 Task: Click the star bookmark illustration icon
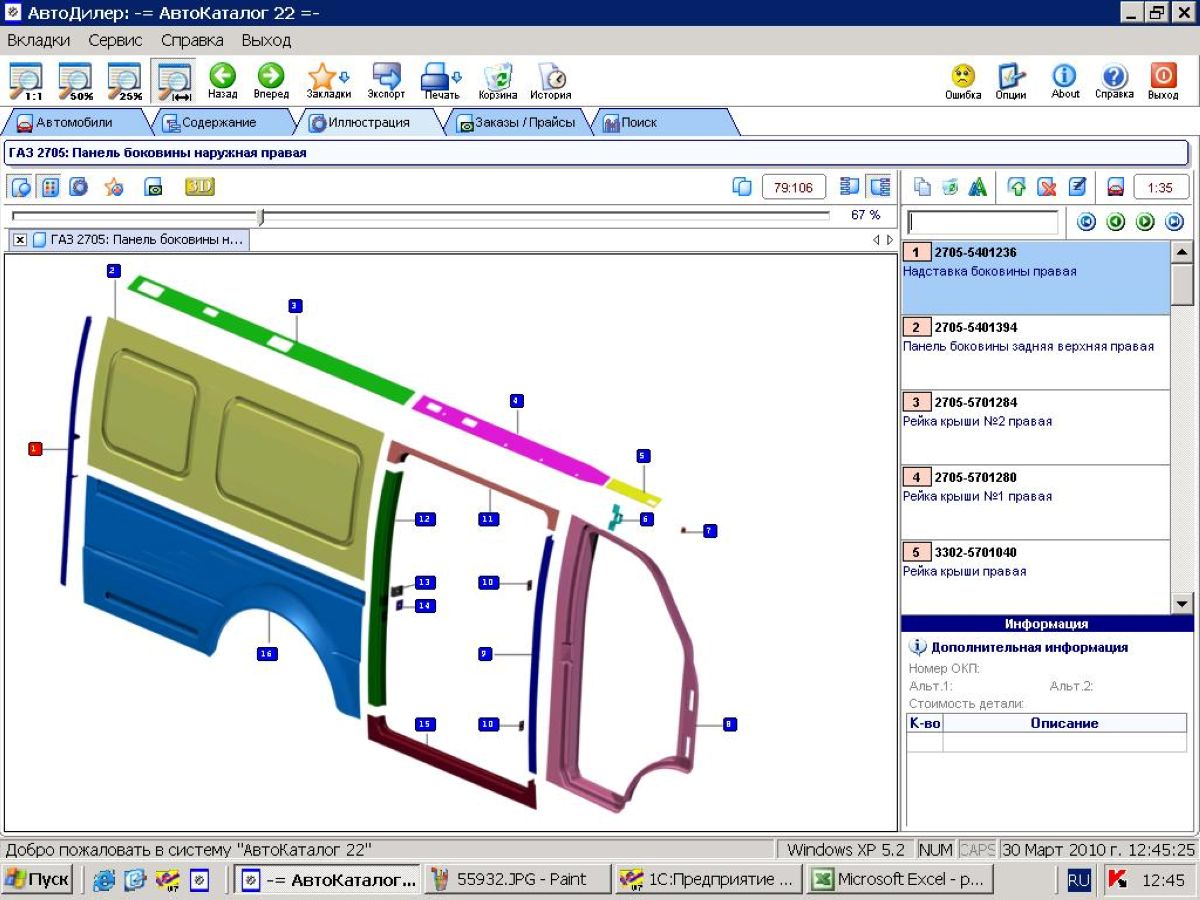[x=114, y=187]
